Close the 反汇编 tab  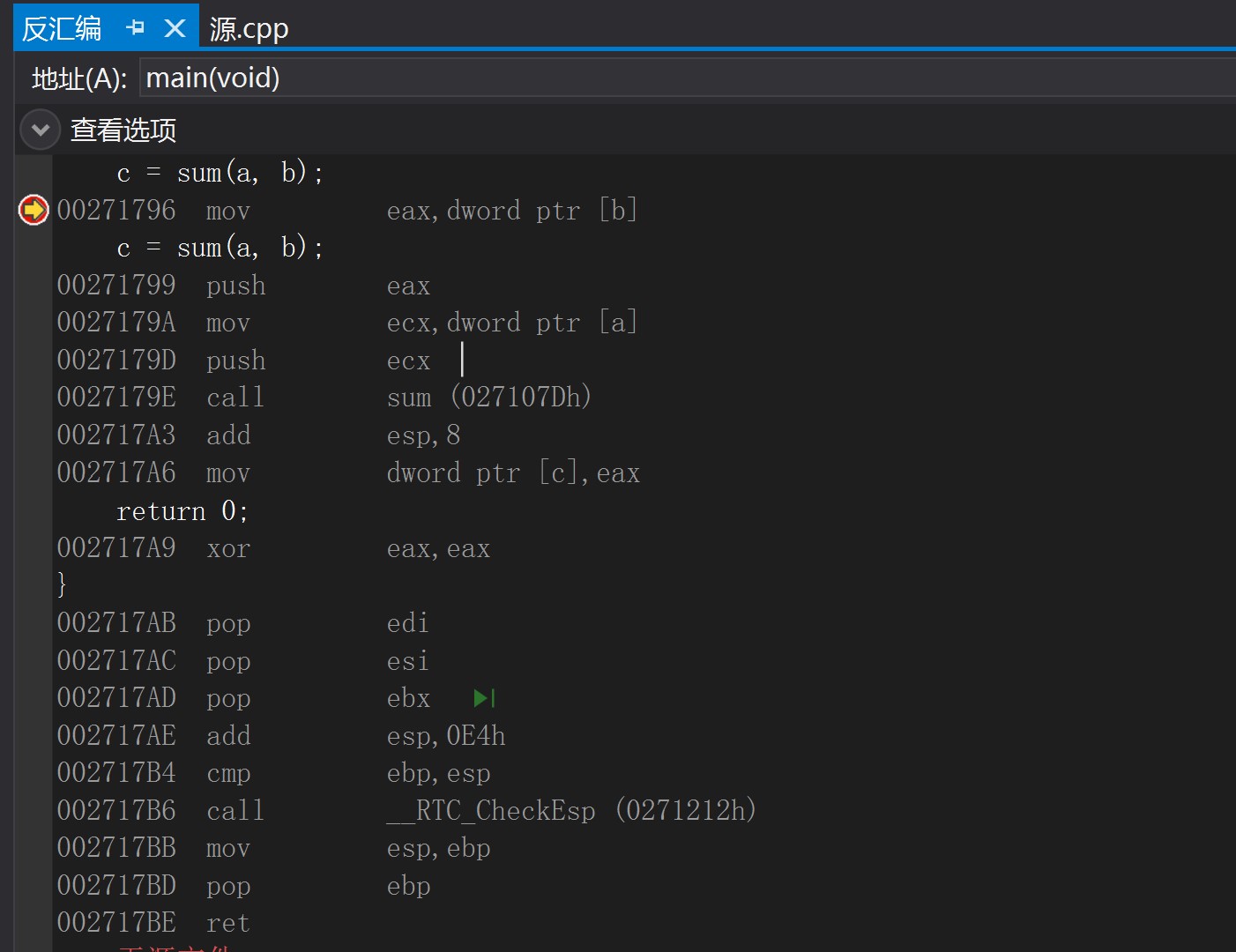point(175,28)
